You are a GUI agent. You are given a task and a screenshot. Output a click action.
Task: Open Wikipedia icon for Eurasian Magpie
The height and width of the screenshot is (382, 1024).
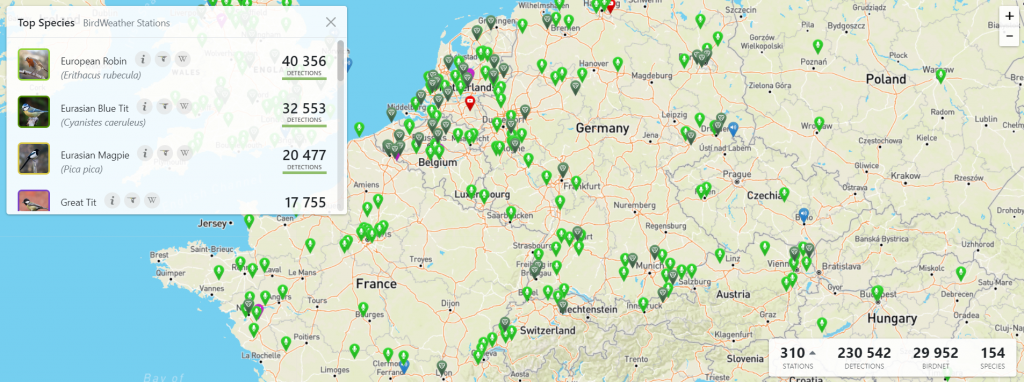[185, 153]
